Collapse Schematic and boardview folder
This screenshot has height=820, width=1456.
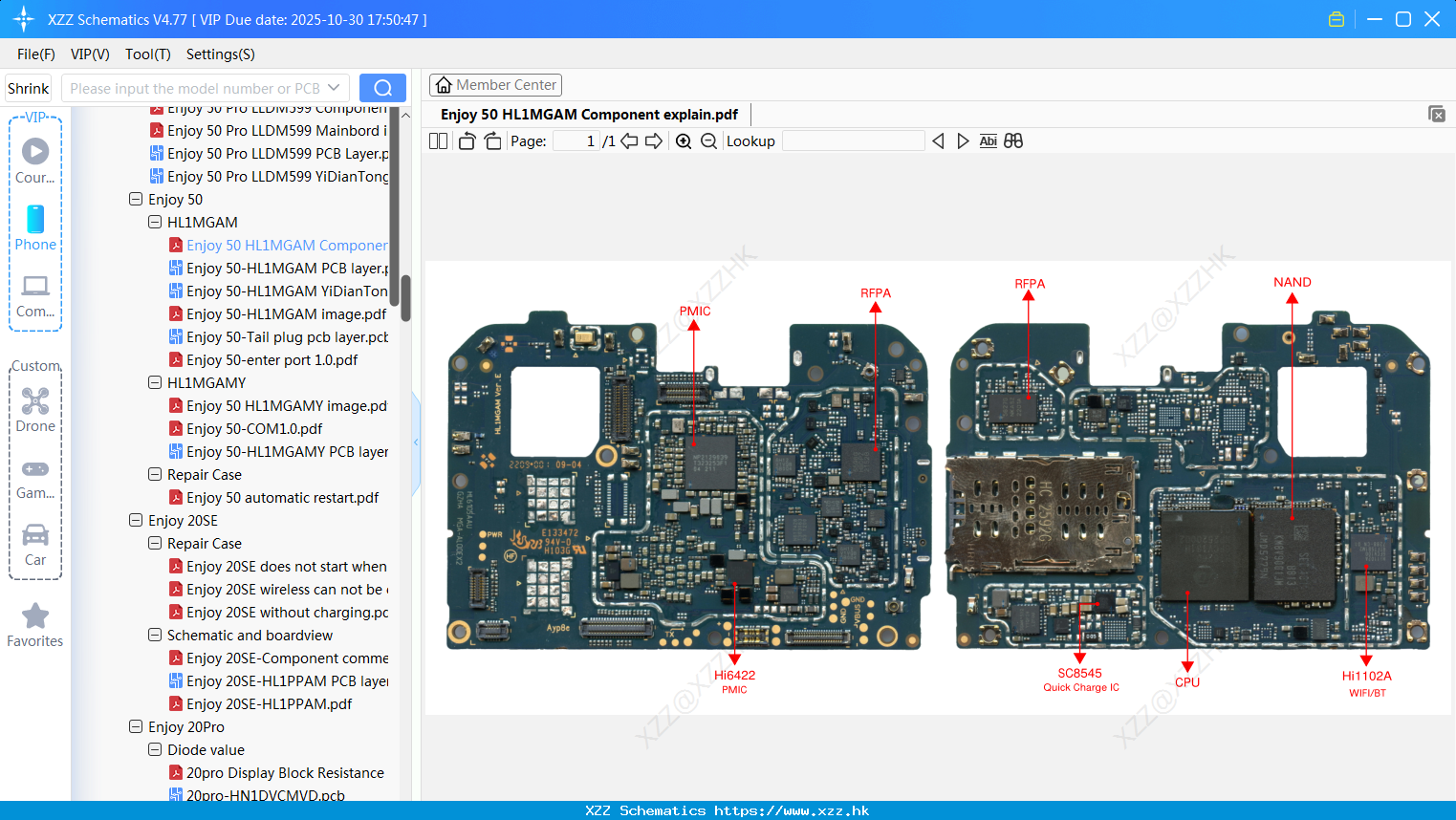pos(154,635)
